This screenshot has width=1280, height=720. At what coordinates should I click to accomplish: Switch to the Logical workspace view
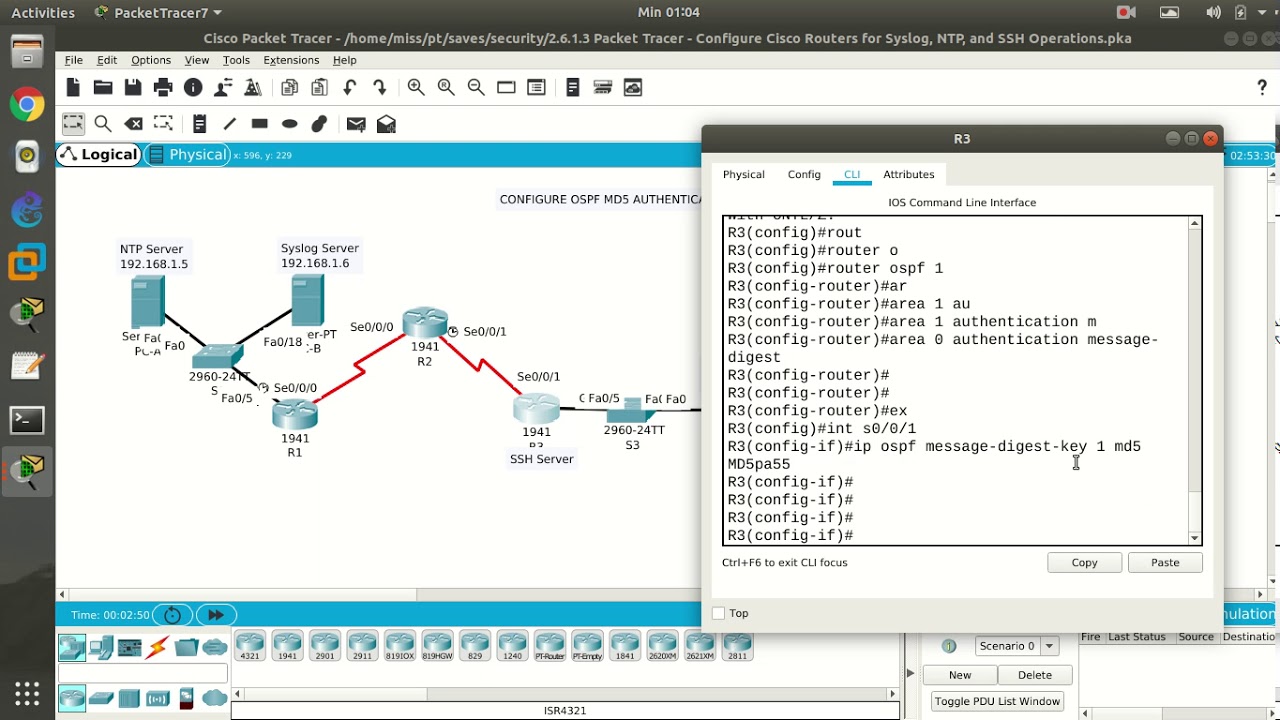98,155
